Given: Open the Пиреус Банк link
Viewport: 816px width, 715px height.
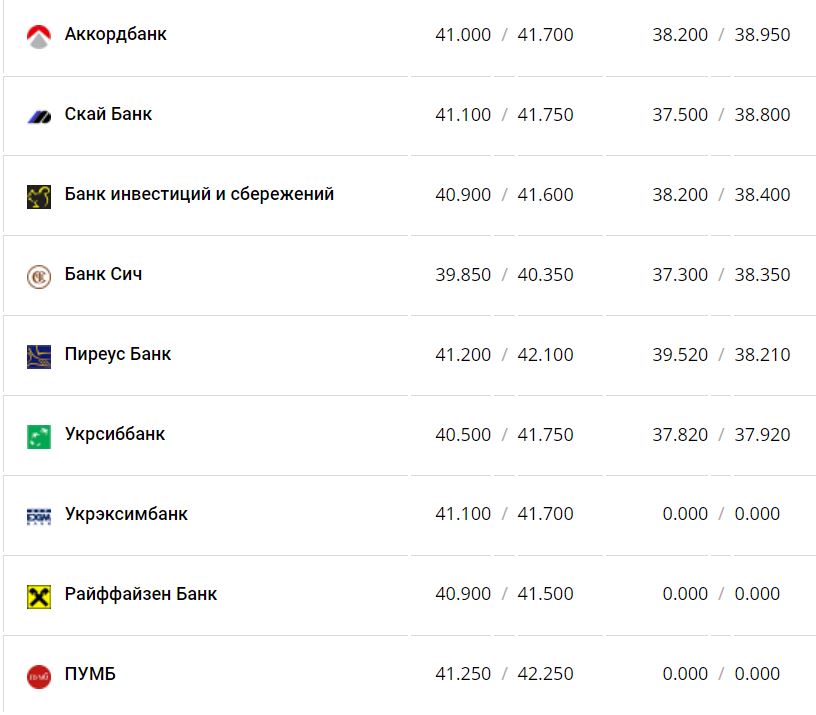Looking at the screenshot, I should point(117,354).
